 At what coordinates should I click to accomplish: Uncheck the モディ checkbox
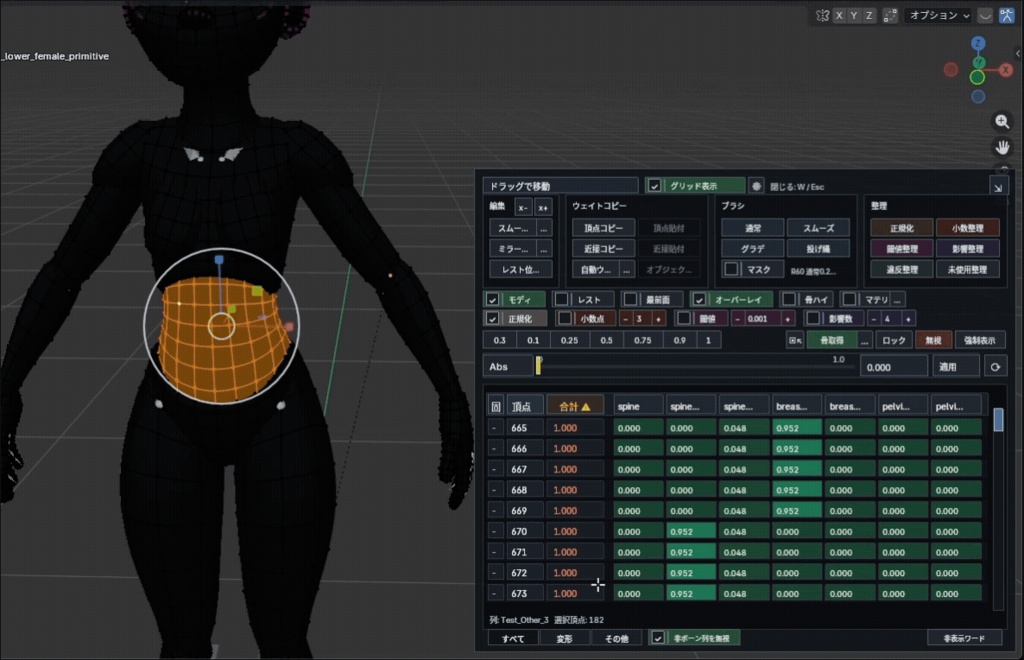(492, 300)
